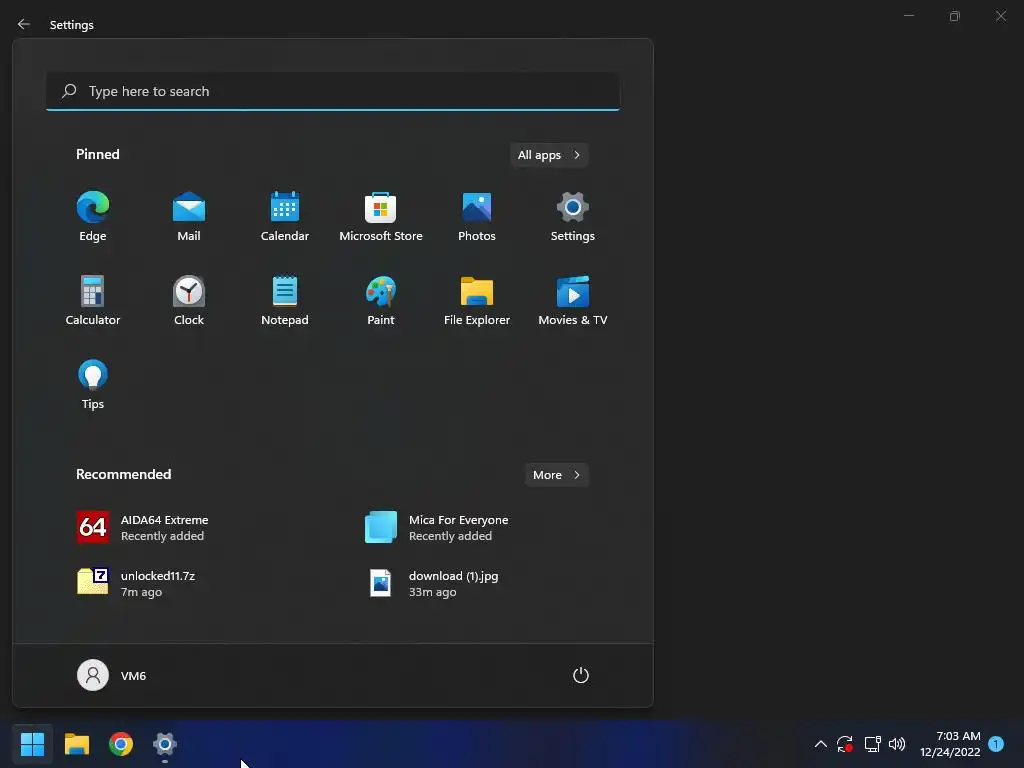Open the notification count badge

[996, 744]
